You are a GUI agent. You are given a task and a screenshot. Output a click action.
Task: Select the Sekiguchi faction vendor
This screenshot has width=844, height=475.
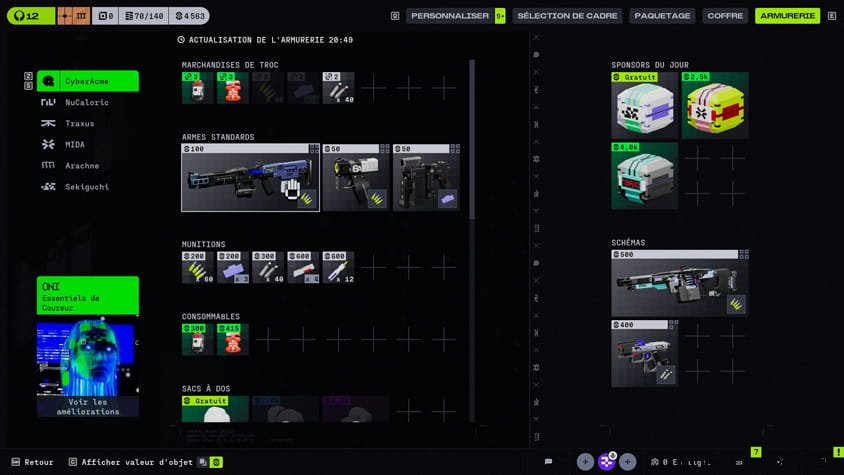pos(87,186)
